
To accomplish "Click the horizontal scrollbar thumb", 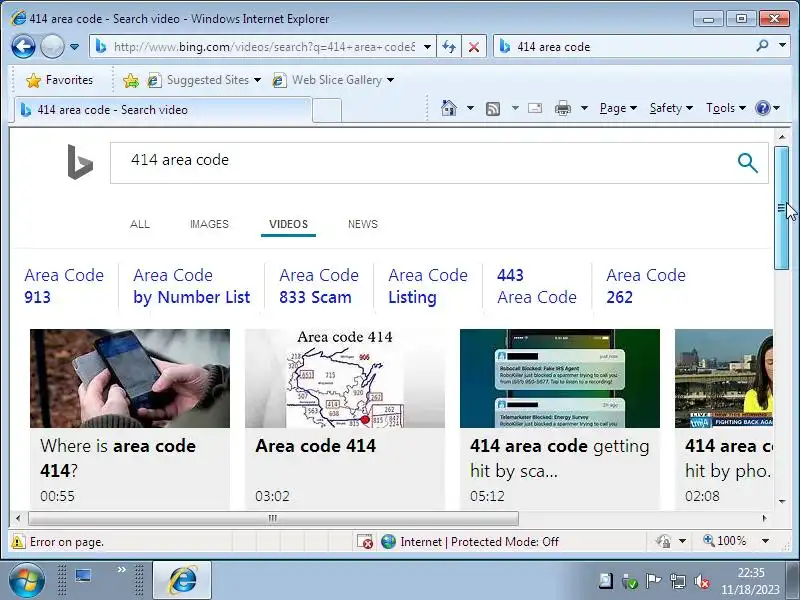I will tap(273, 518).
